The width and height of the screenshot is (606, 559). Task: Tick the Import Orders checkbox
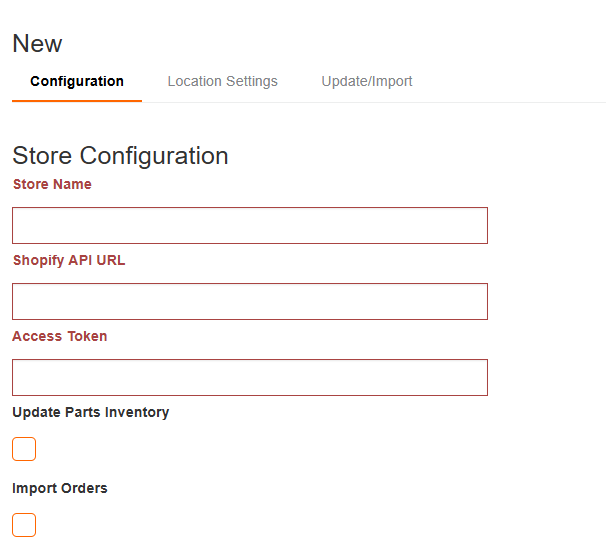point(24,525)
